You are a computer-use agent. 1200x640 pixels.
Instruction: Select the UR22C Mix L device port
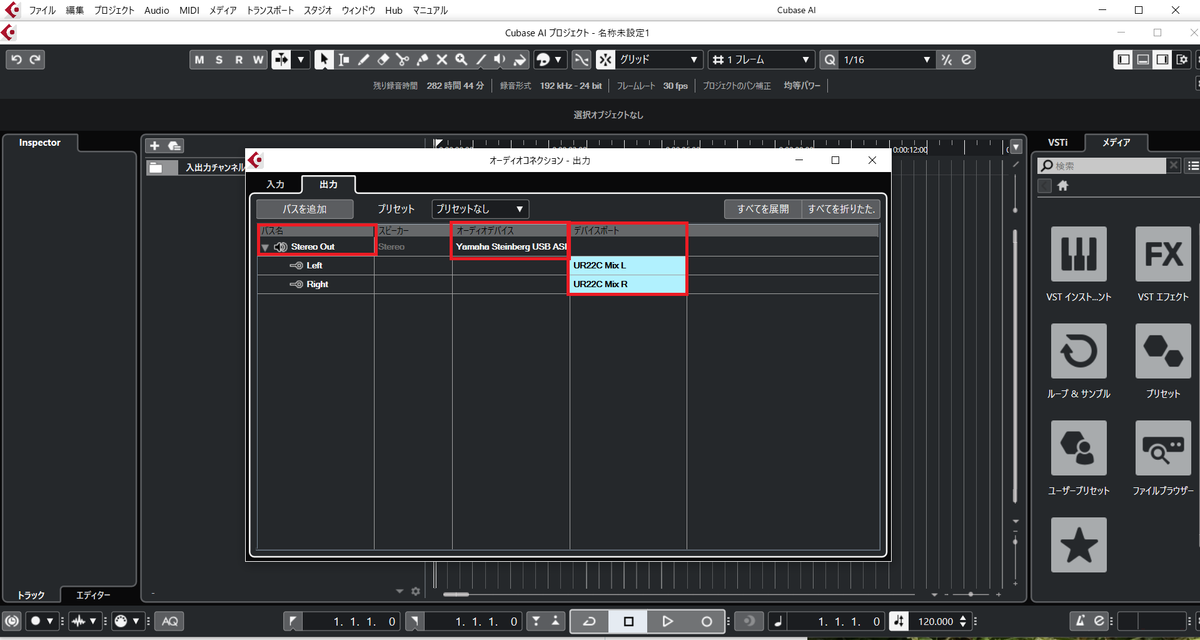[x=628, y=266]
